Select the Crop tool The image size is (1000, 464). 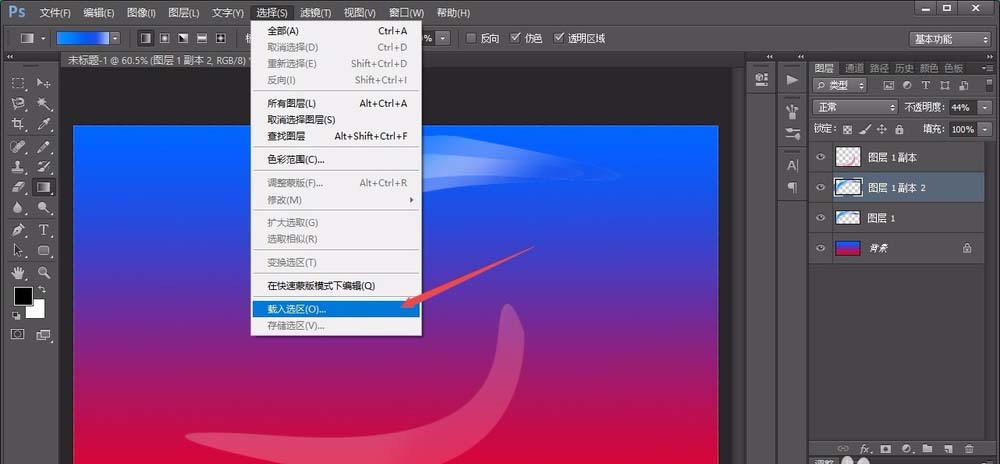click(x=19, y=124)
